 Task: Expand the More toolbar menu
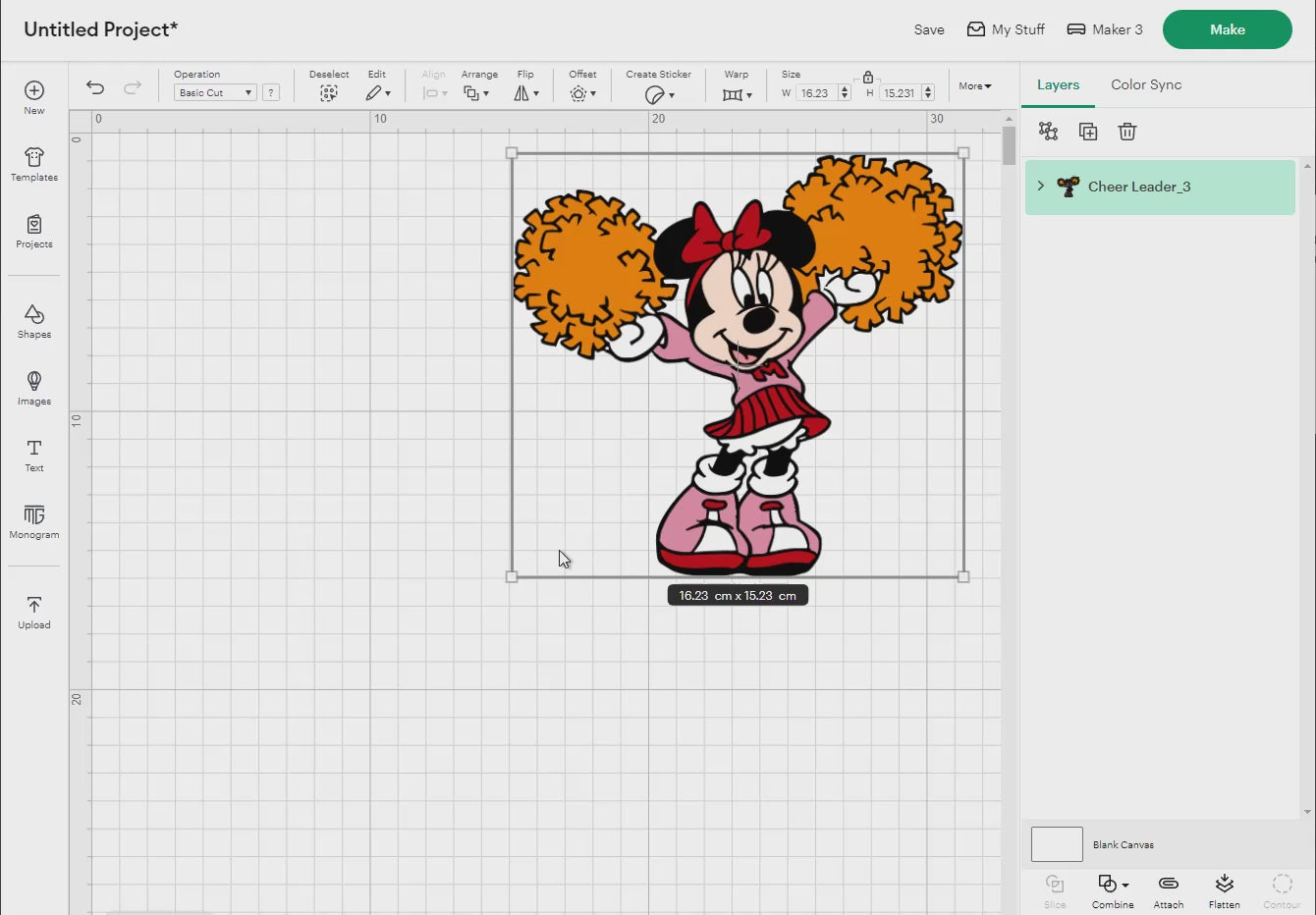tap(975, 86)
